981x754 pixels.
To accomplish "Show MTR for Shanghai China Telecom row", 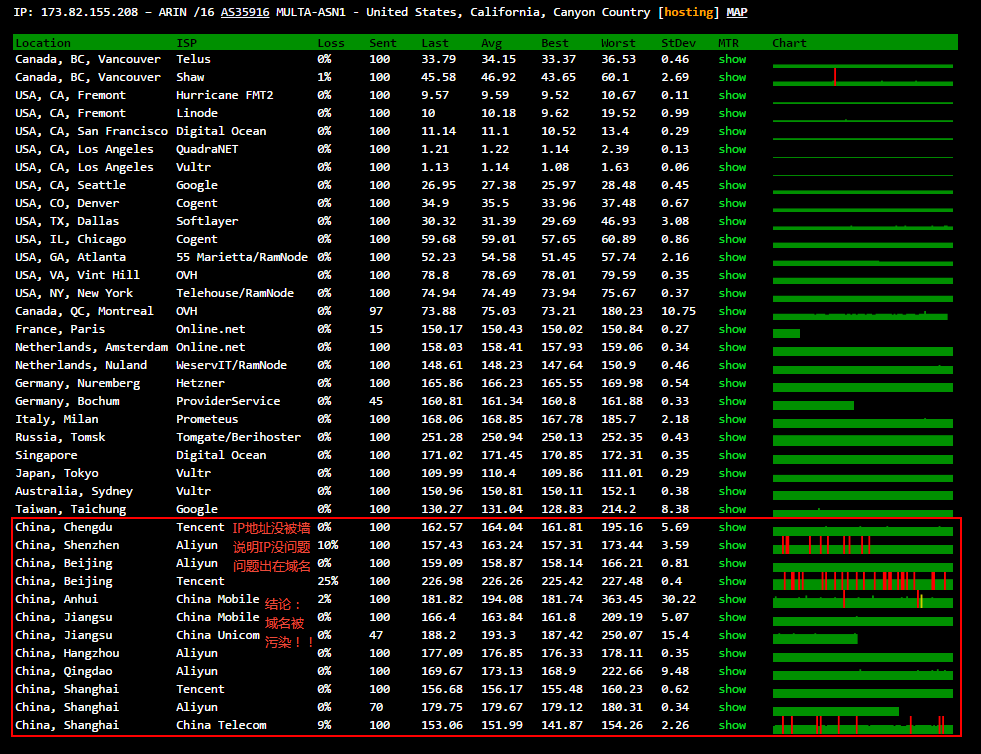I will coord(732,725).
